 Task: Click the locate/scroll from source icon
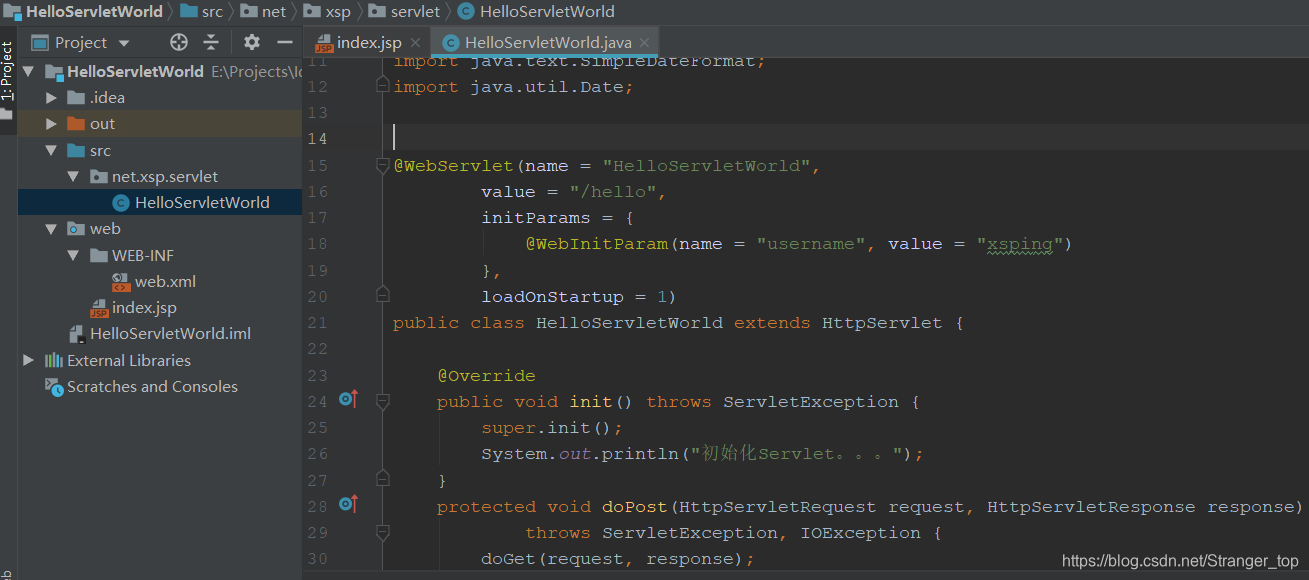[x=179, y=42]
